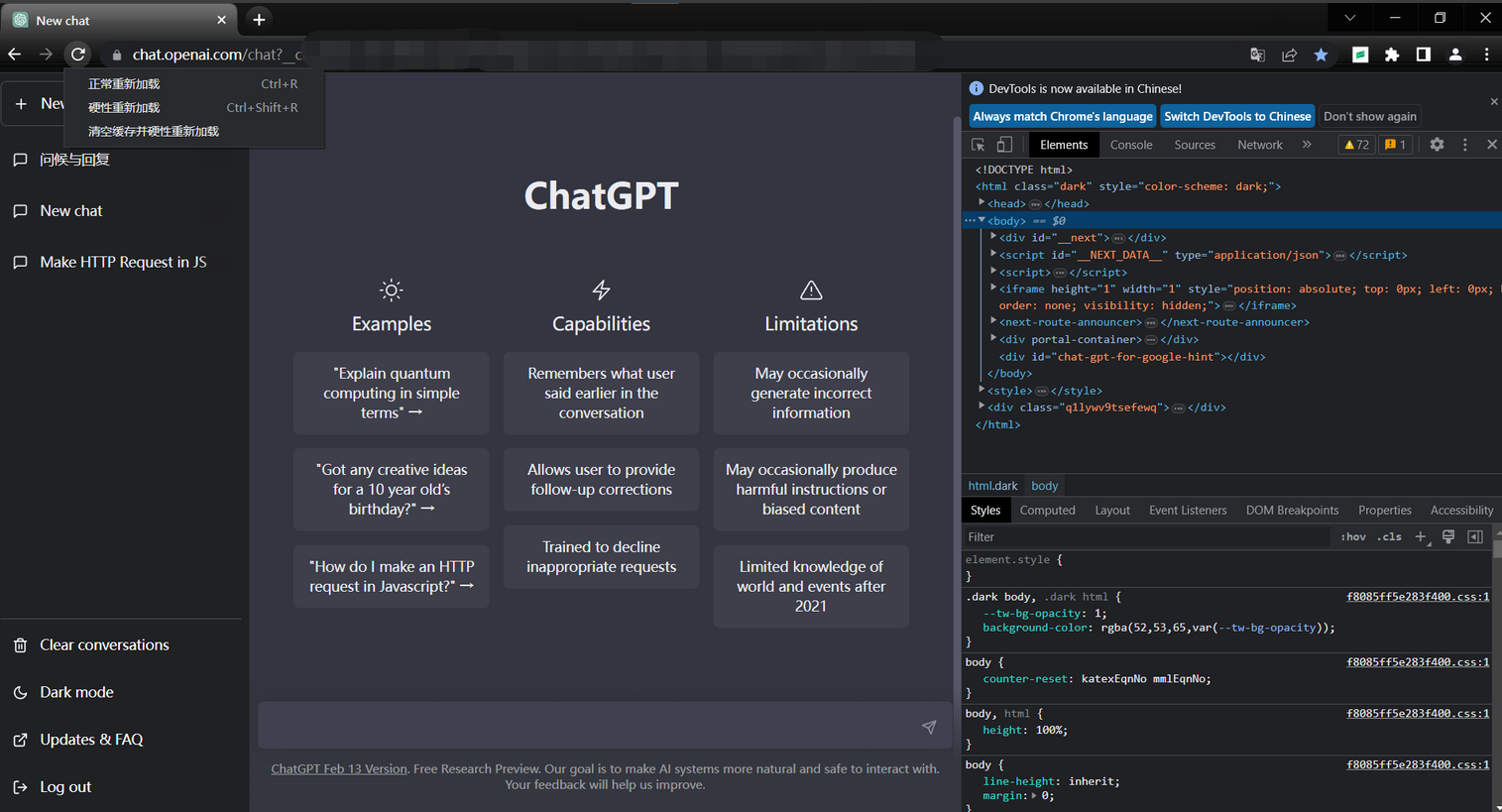Expand the __NEXT_DATA__ script node

point(993,254)
